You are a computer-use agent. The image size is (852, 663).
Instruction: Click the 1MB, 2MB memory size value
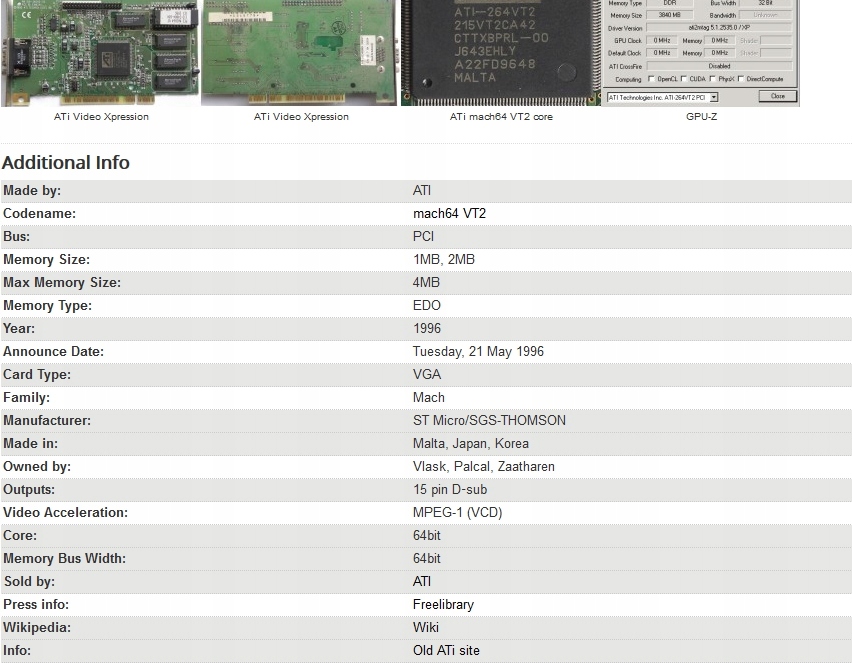(443, 260)
